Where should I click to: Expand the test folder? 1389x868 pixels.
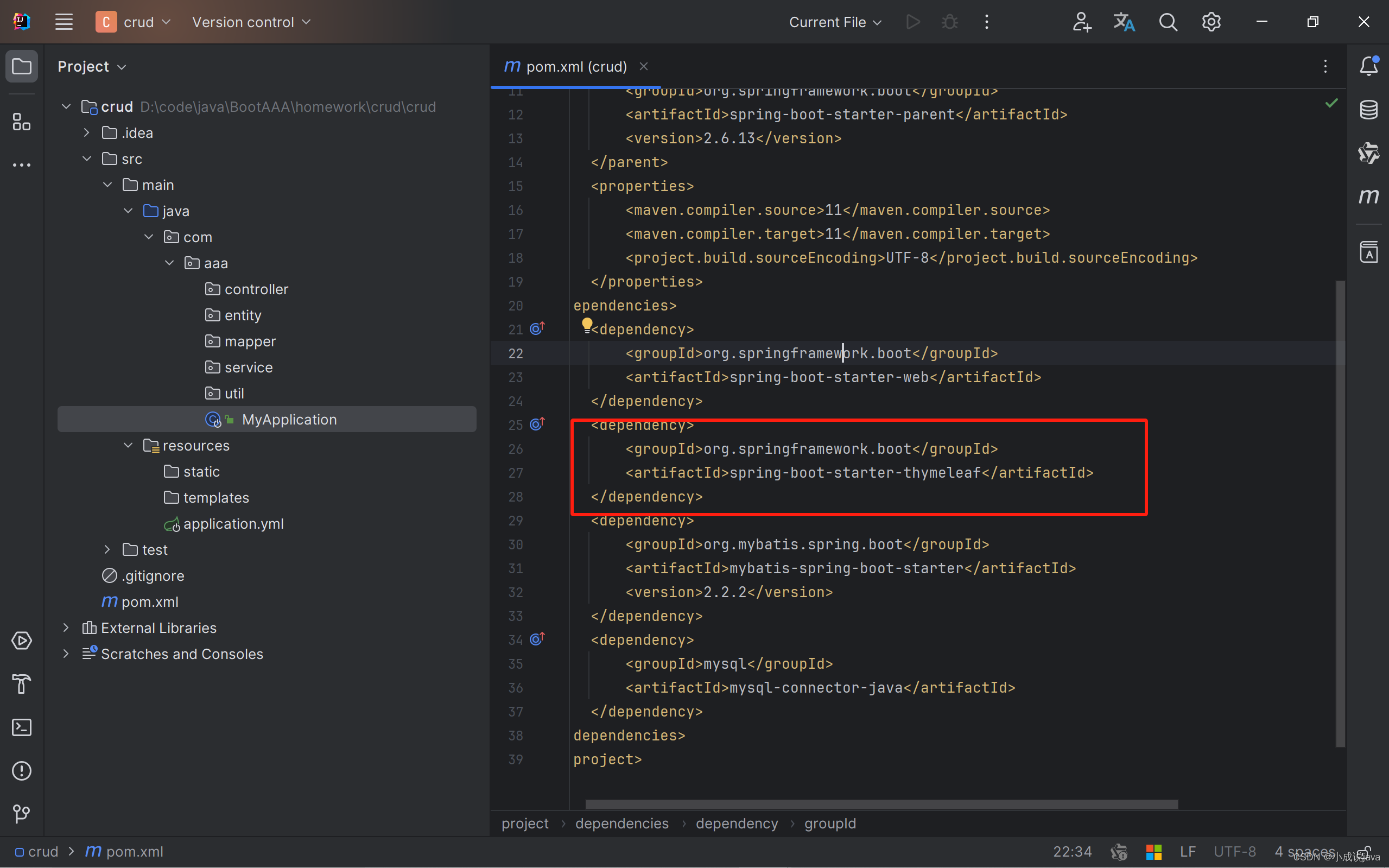pos(107,549)
